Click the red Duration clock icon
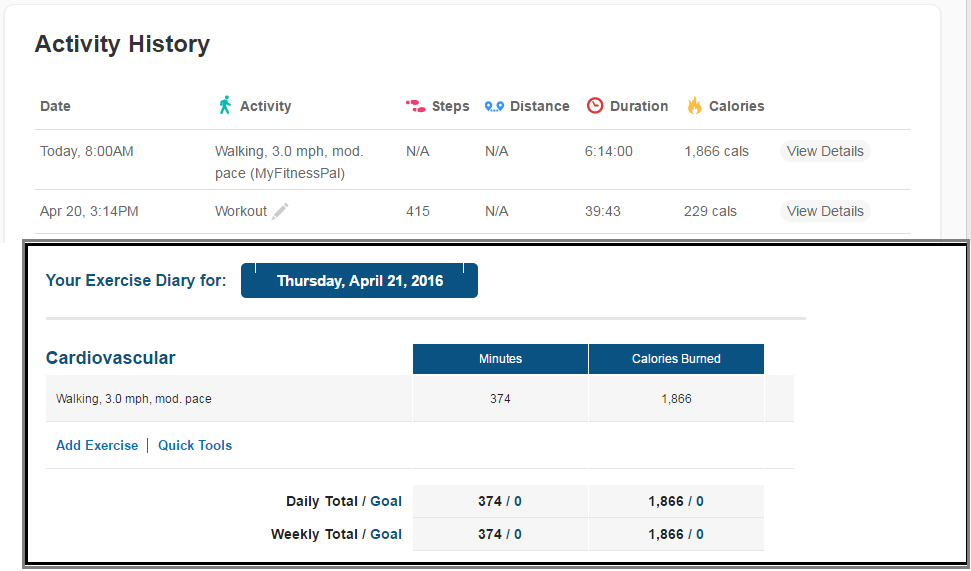971x571 pixels. pyautogui.click(x=595, y=105)
